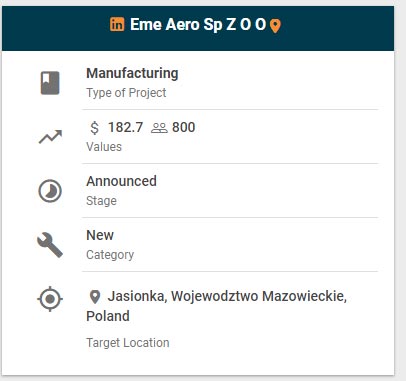Click the people jobs icon
Image resolution: width=406 pixels, height=381 pixels.
(159, 128)
